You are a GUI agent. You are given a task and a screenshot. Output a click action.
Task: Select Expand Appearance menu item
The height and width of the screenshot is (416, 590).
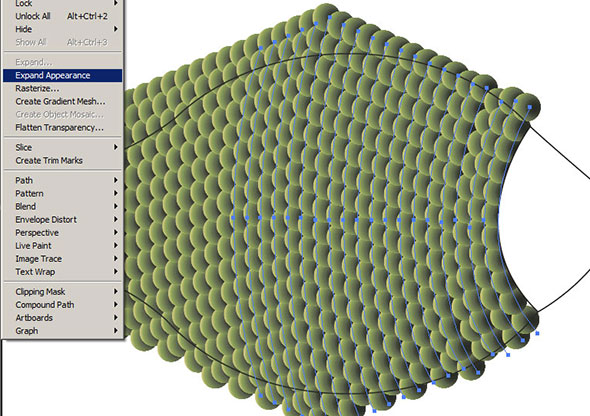[62, 75]
